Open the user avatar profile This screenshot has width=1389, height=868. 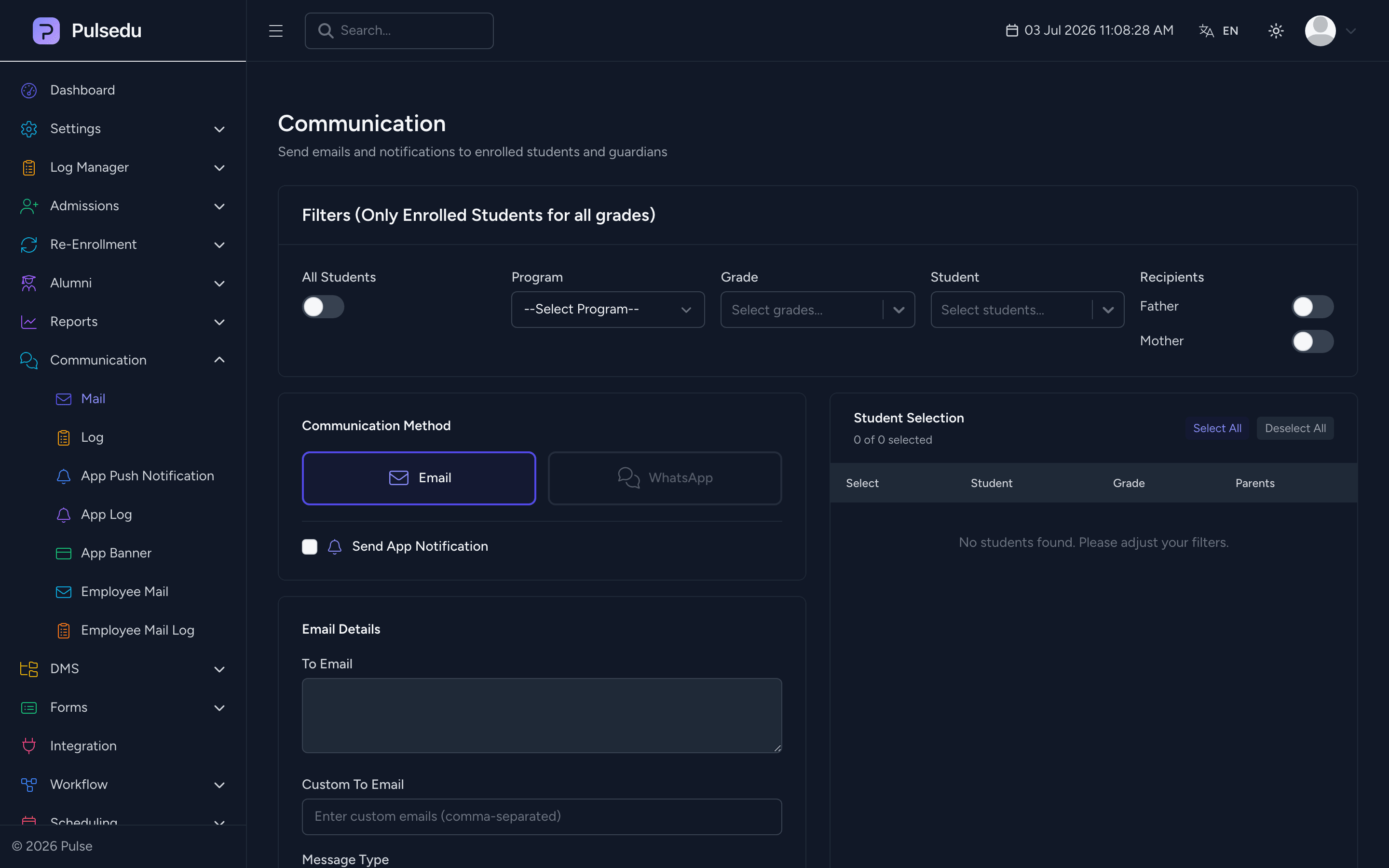click(x=1320, y=31)
